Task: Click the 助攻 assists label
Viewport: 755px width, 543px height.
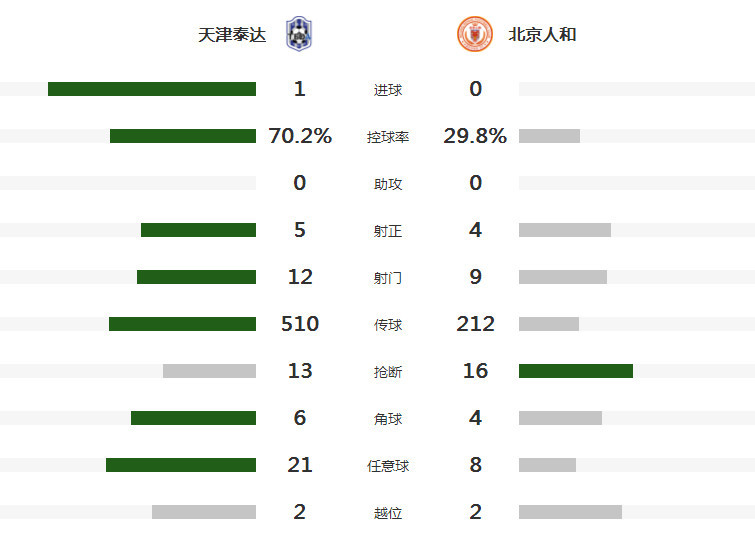Action: 388,184
